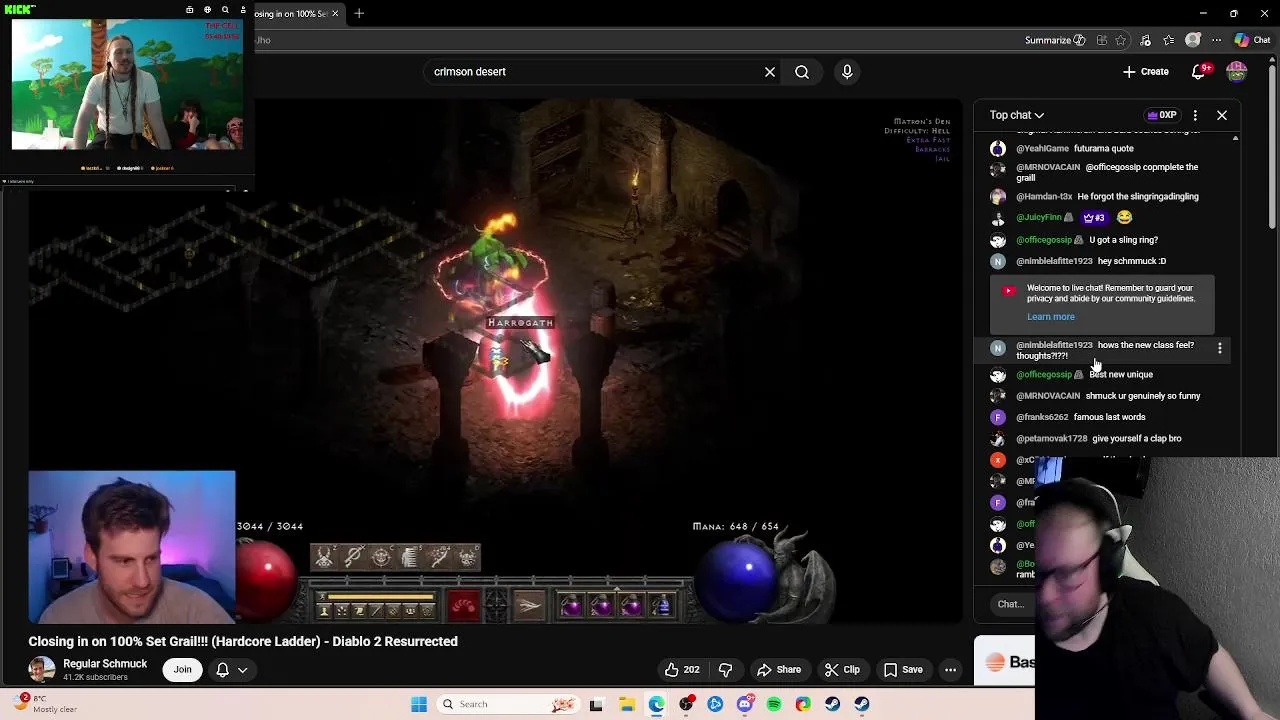Screen dimensions: 1280x720
Task: Close the live chat panel
Action: point(1222,115)
